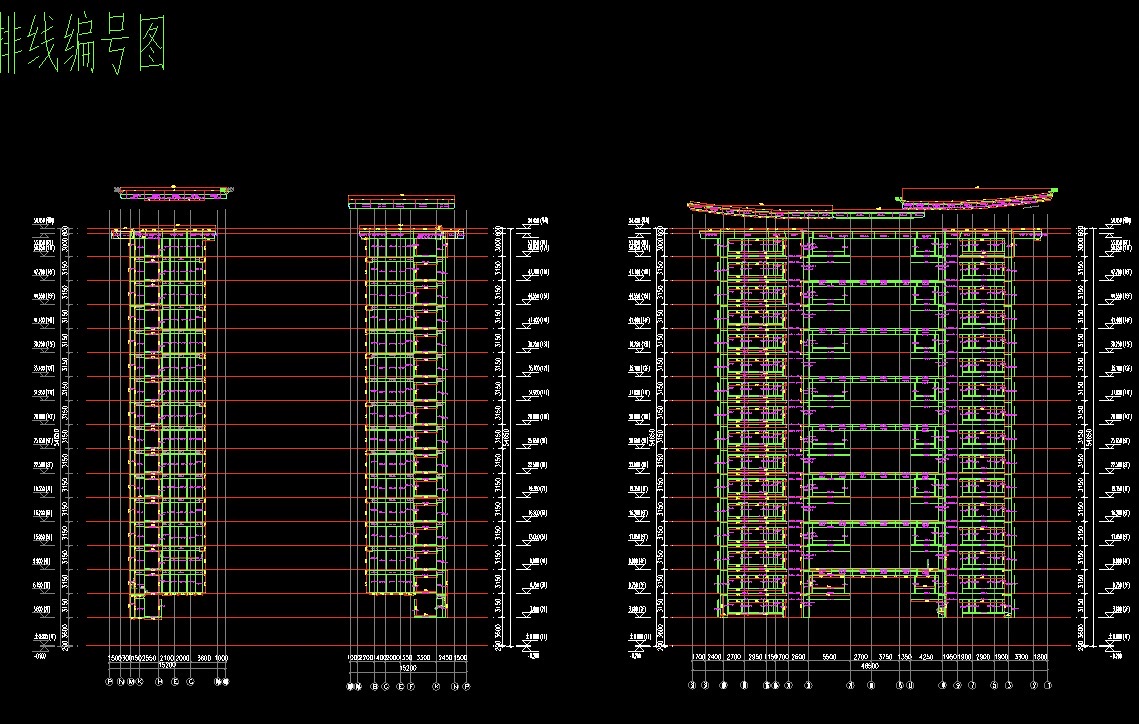Screen dimensions: 1139x724
Task: Select leftmost axis bubble under the wide elevation
Action: click(692, 686)
